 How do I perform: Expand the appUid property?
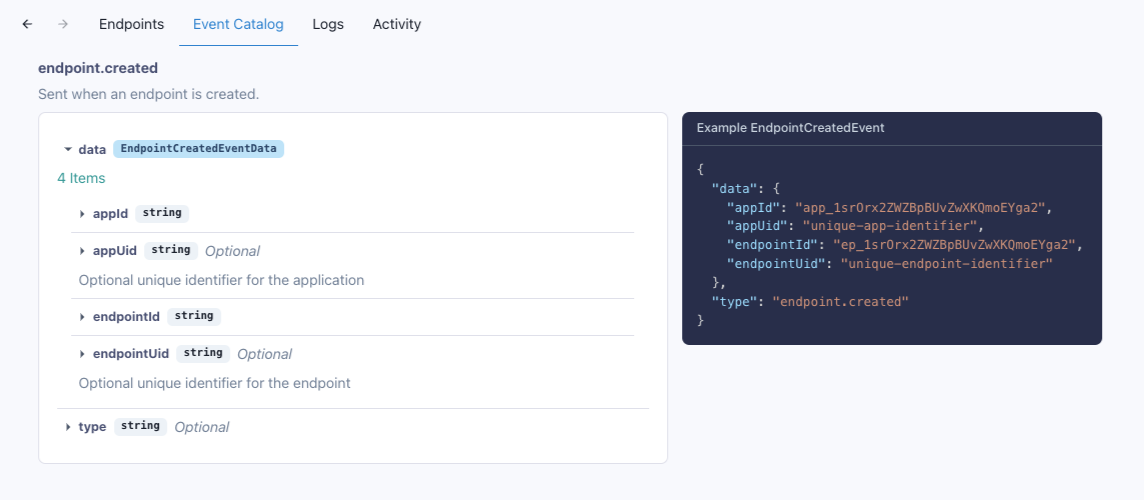click(82, 251)
